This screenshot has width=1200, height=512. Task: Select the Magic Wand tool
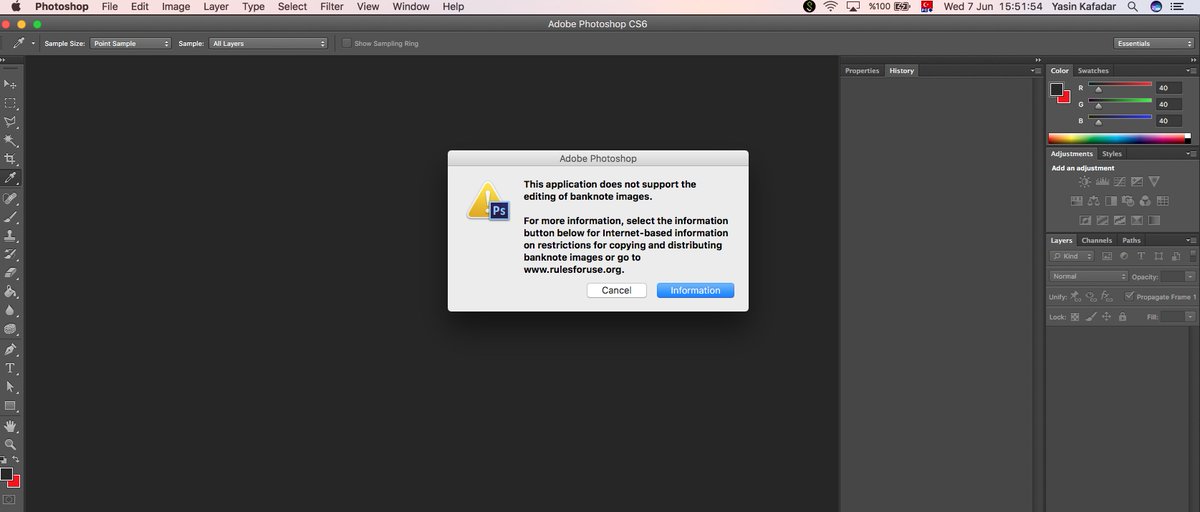10,141
